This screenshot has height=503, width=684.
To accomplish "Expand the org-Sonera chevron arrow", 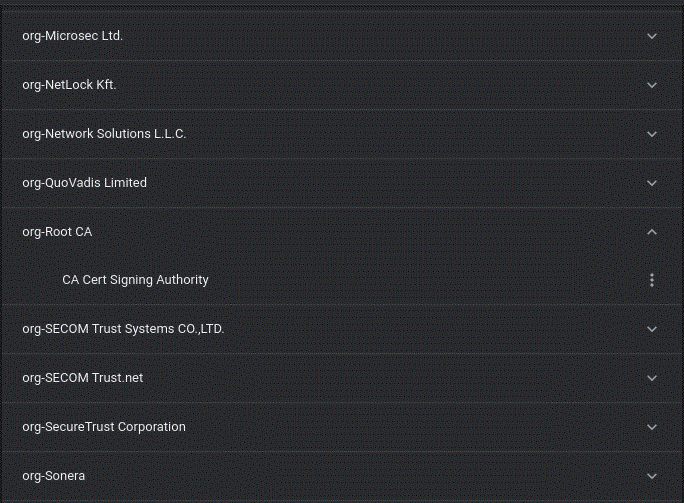I will pyautogui.click(x=652, y=476).
